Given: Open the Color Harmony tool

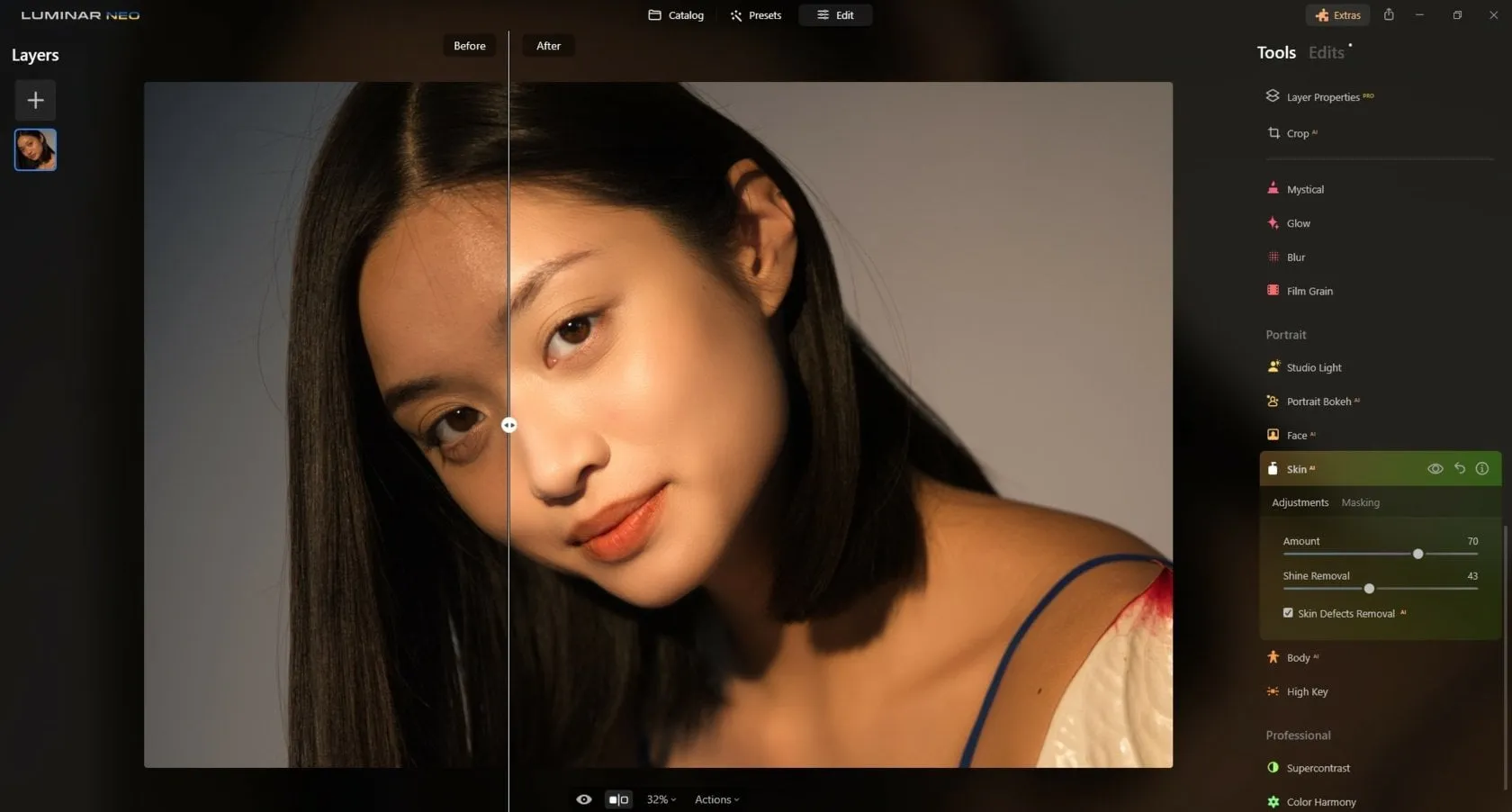Looking at the screenshot, I should tap(1319, 801).
